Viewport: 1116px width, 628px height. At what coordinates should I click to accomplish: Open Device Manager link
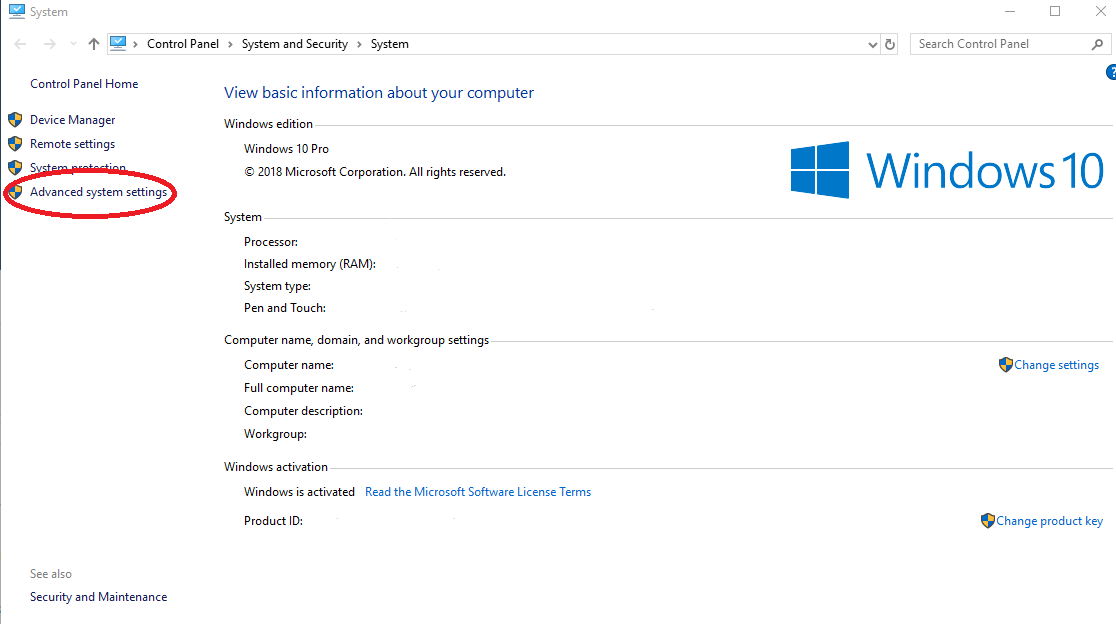73,120
